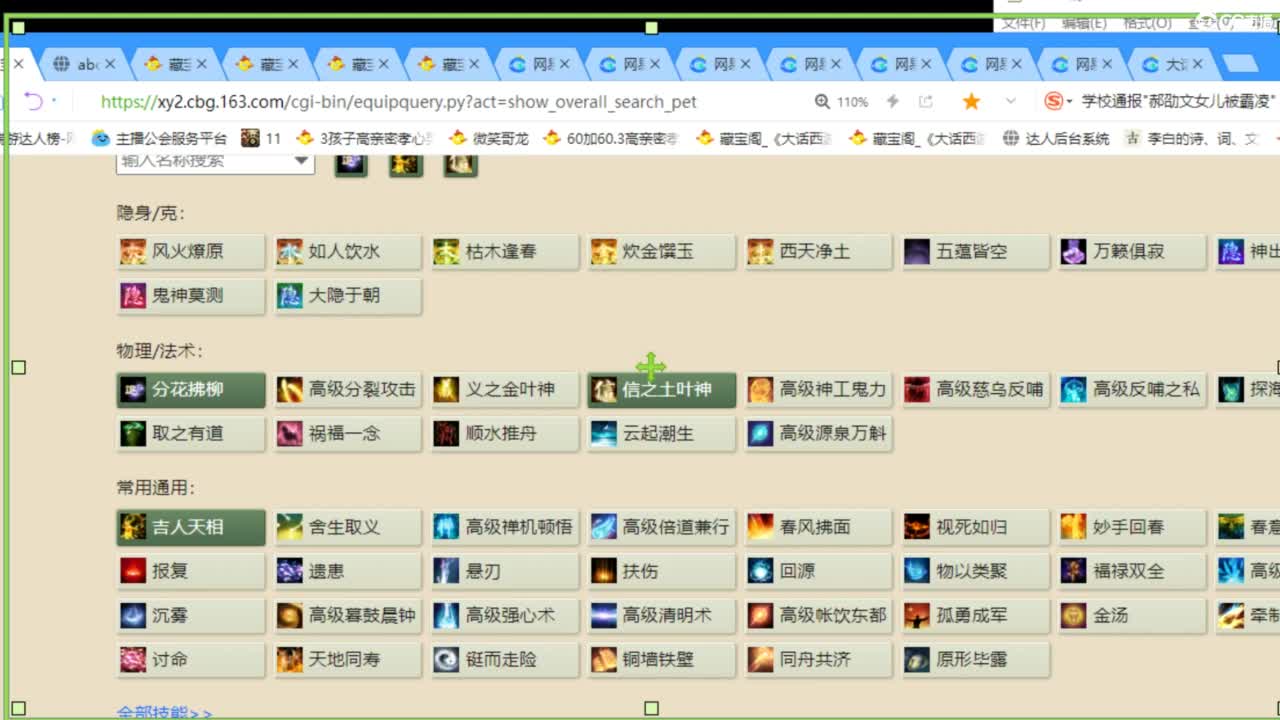Viewport: 1280px width, 720px height.
Task: Open the 微笑哥龙 bookmark
Action: coord(489,139)
